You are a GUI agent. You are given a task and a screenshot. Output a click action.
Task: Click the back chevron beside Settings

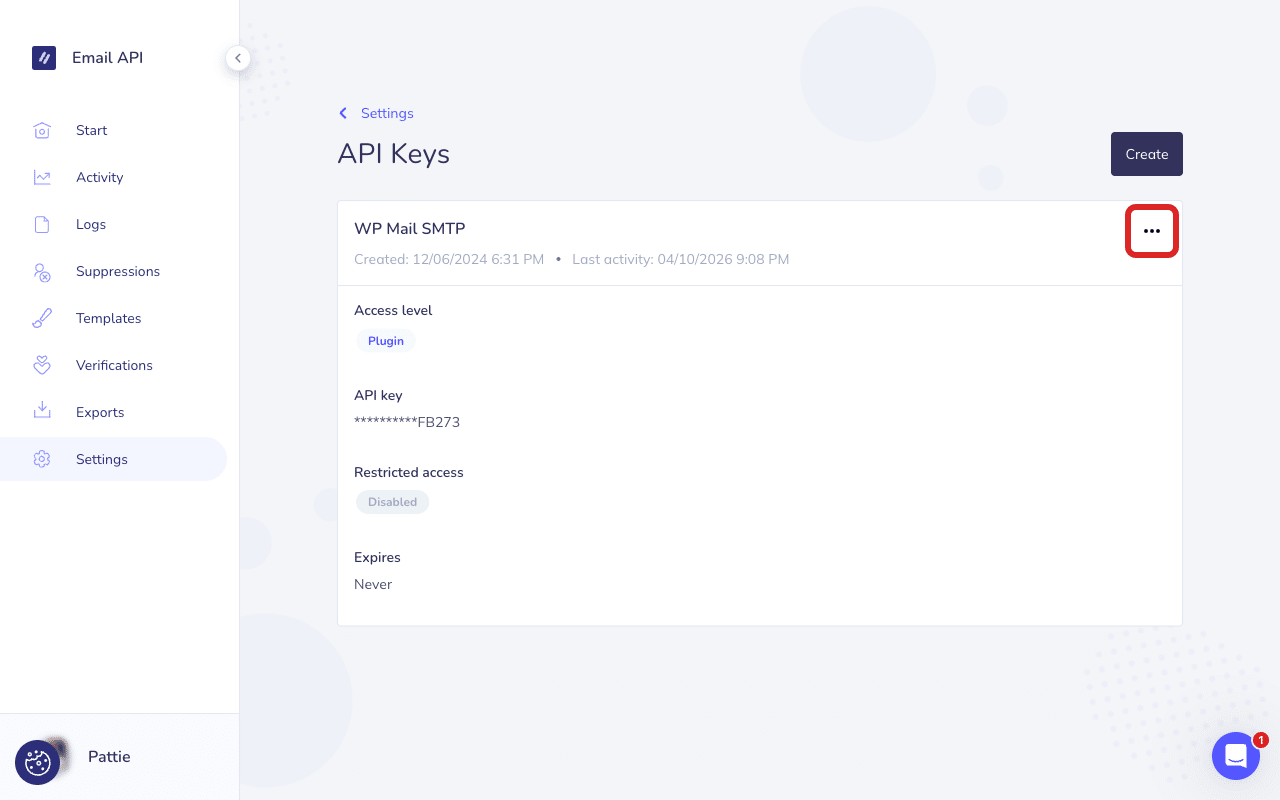point(343,113)
